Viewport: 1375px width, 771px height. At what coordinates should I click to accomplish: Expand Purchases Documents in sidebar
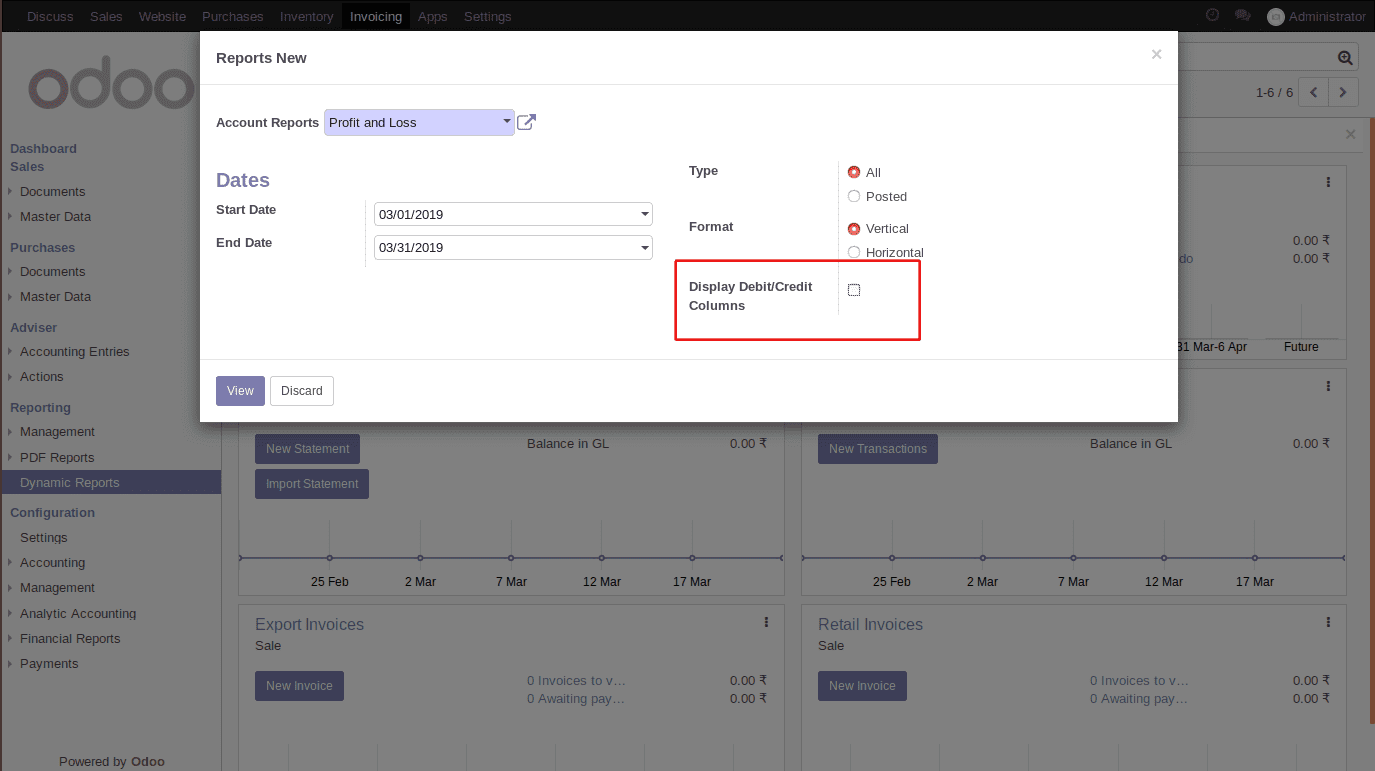(x=52, y=271)
